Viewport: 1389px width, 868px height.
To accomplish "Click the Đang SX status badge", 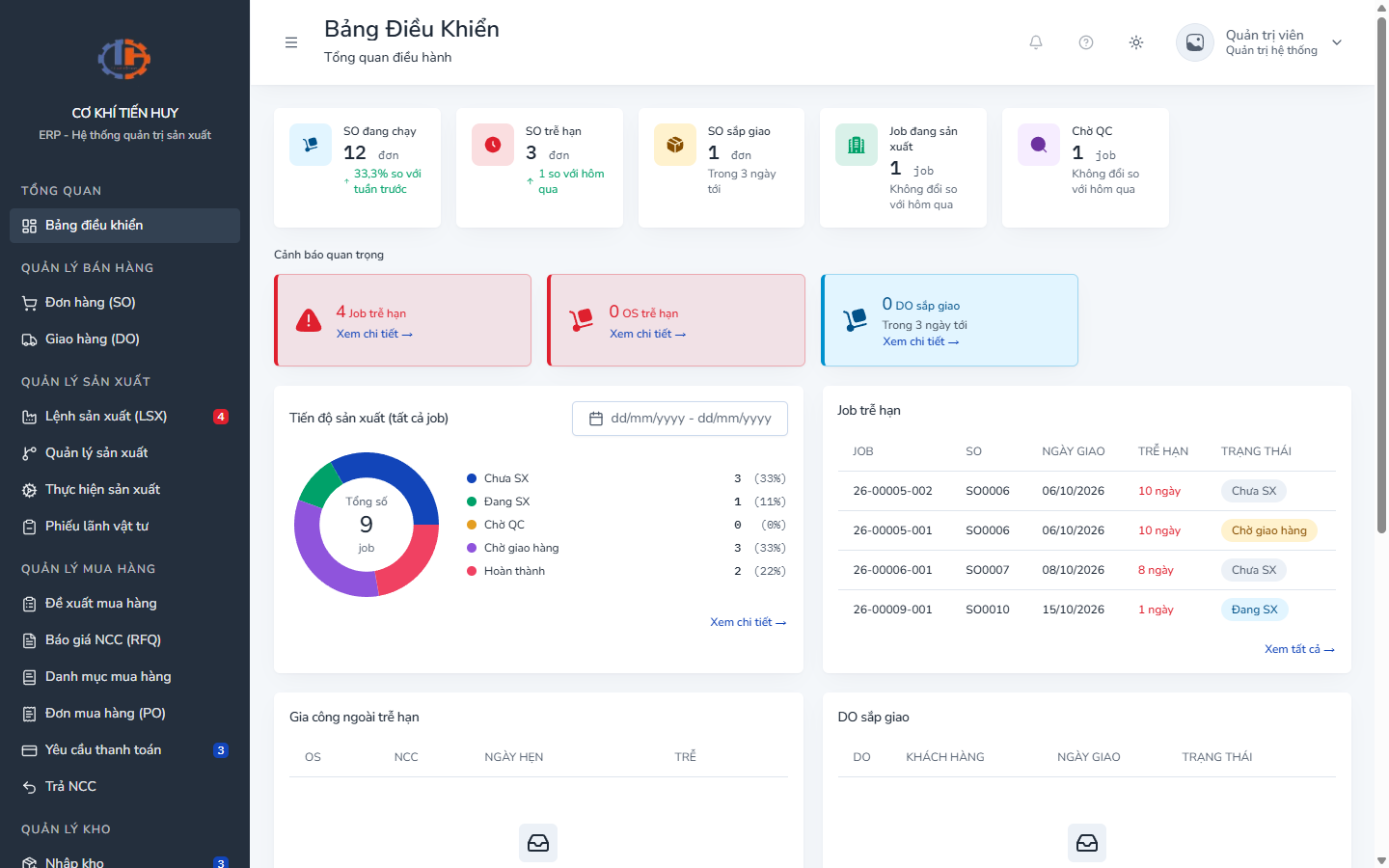I will coord(1255,610).
